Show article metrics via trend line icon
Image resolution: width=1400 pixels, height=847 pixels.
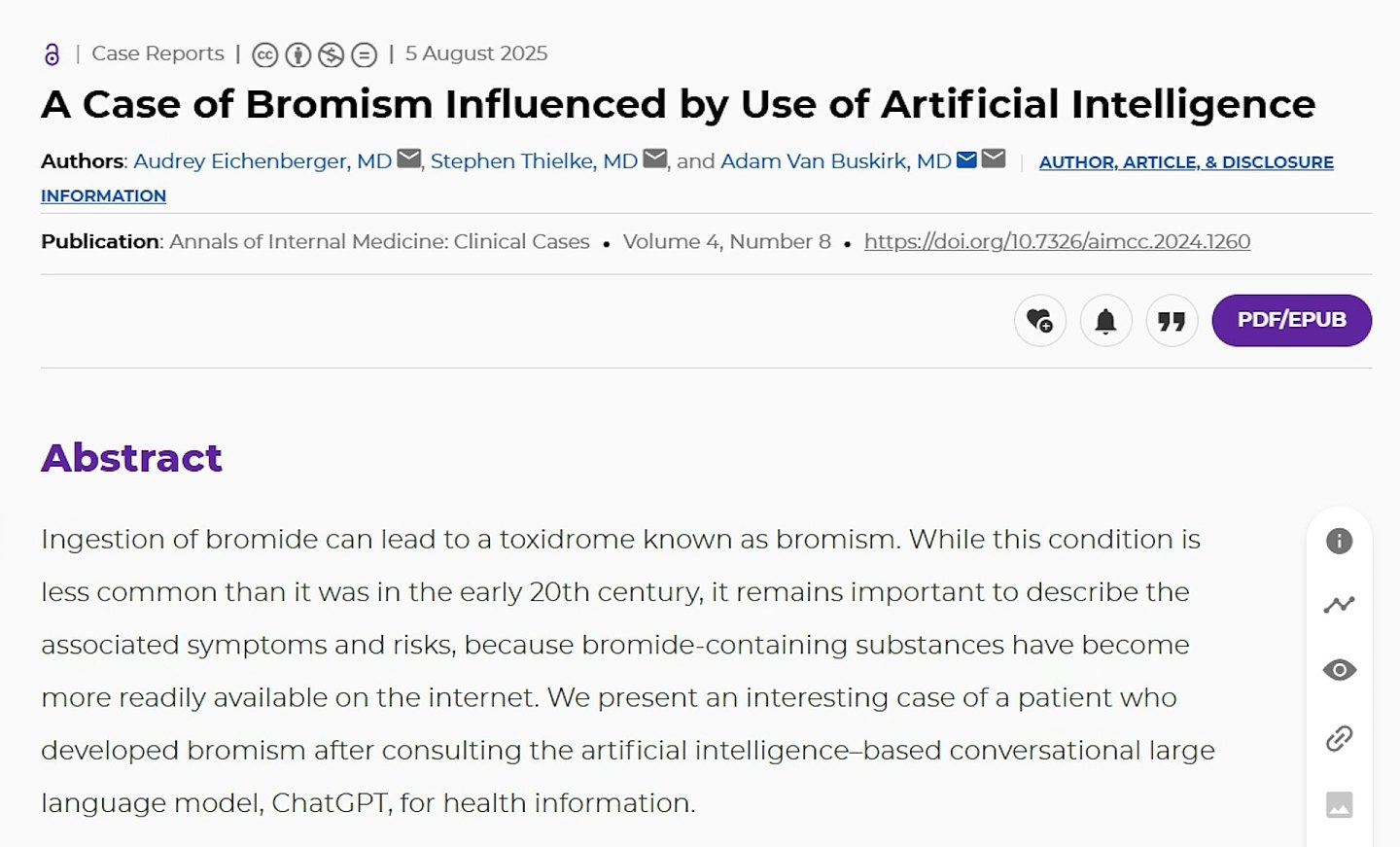[x=1340, y=605]
